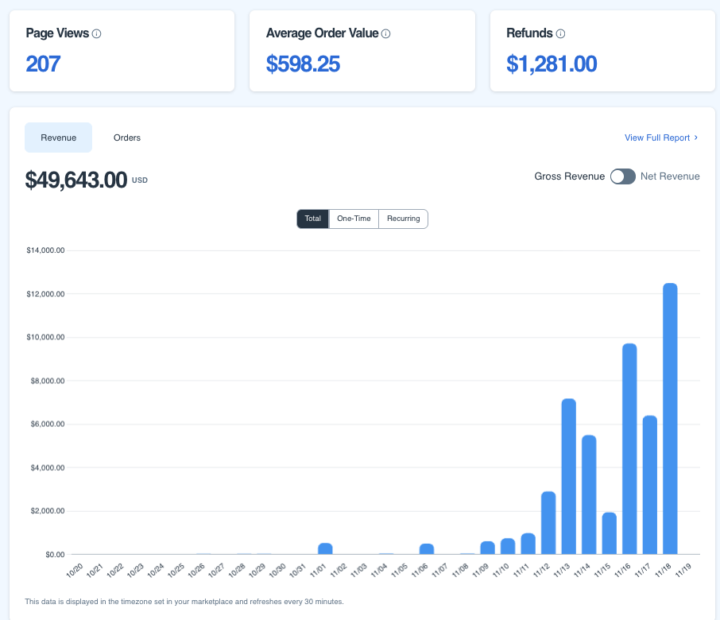
Task: Select the Total segment button
Action: [x=313, y=219]
